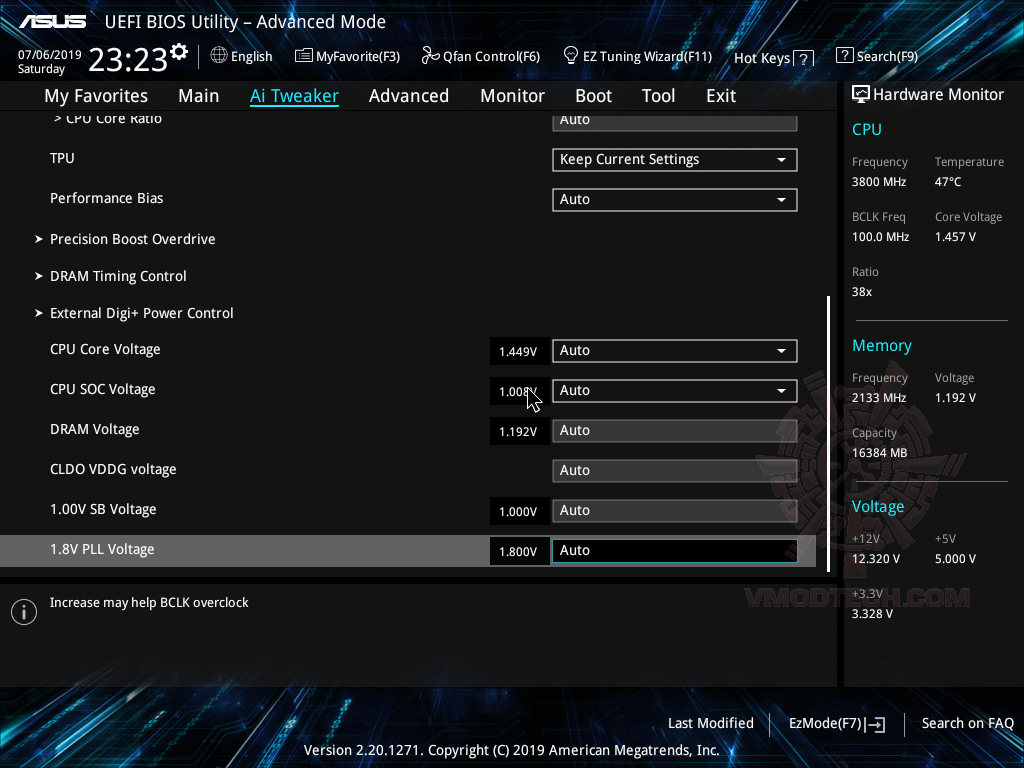Launch the EZ Tuning Wizard
This screenshot has height=768, width=1024.
click(x=637, y=56)
